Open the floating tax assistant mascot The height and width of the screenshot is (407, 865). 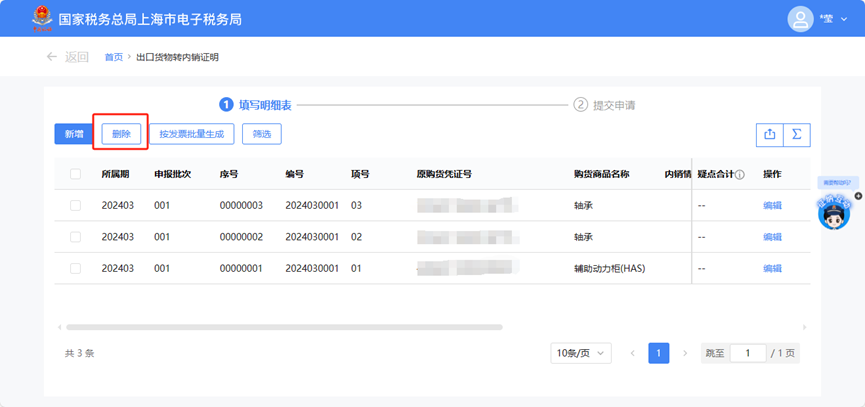coord(833,210)
